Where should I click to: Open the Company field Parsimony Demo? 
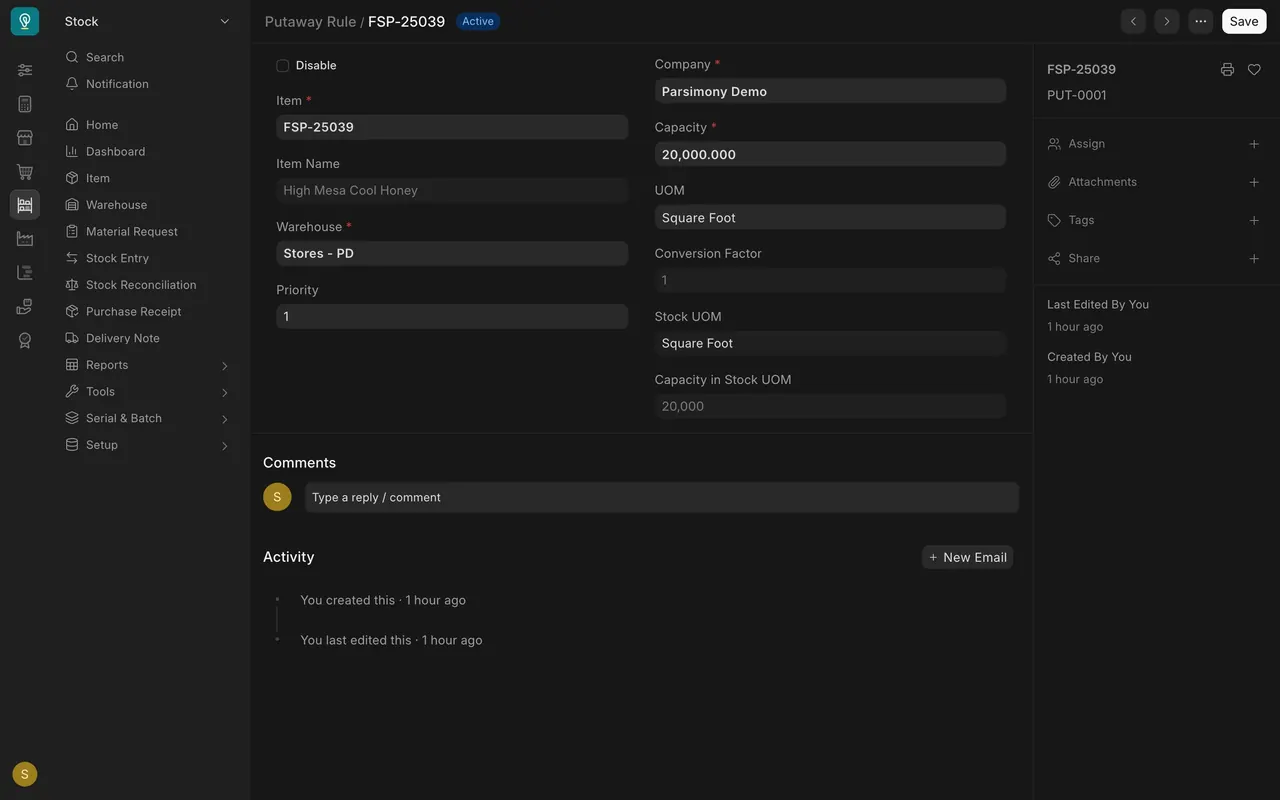830,91
